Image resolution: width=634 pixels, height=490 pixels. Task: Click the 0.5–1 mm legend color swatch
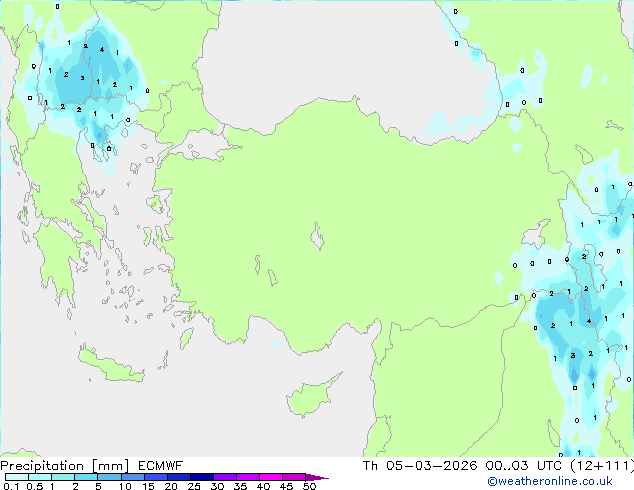pyautogui.click(x=40, y=477)
